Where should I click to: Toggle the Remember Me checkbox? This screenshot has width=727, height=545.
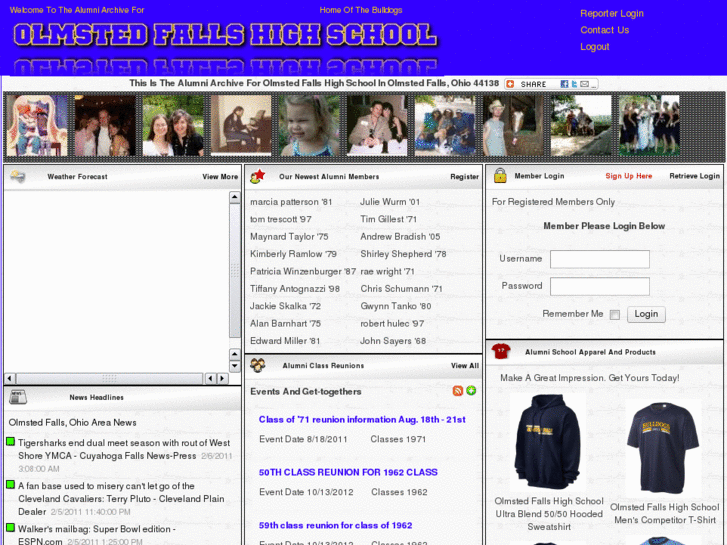coord(615,314)
